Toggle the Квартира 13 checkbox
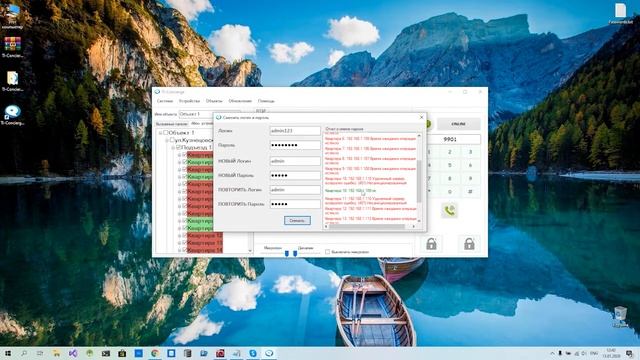640x360 pixels. click(184, 243)
